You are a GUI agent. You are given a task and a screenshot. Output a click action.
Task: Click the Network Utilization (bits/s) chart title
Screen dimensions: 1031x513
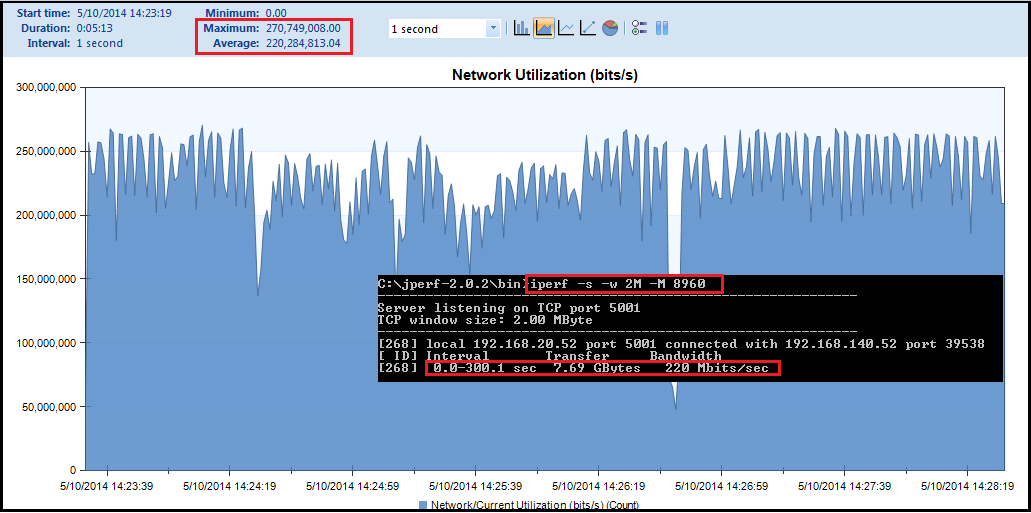click(545, 75)
